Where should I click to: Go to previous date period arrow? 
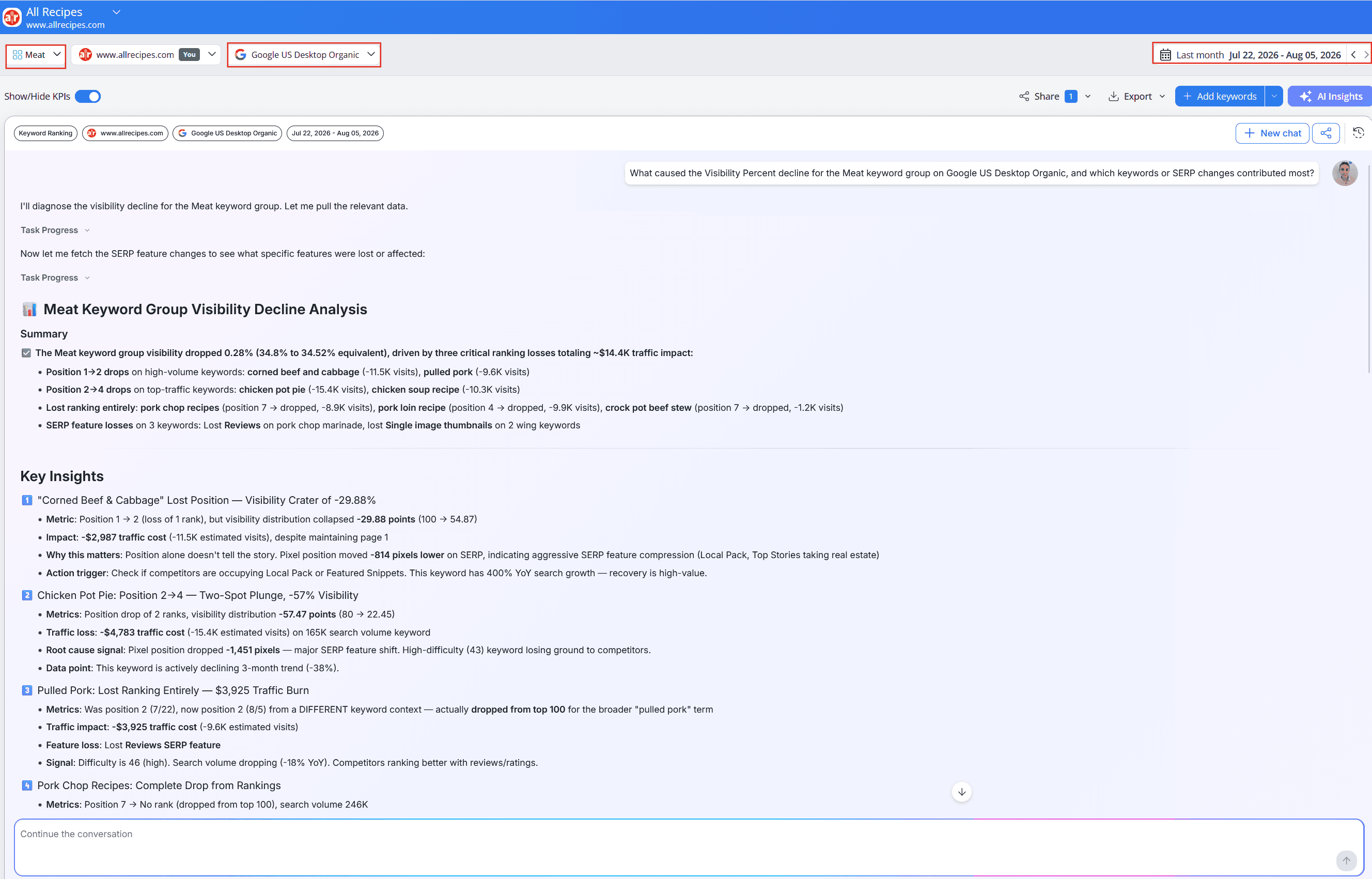point(1353,55)
